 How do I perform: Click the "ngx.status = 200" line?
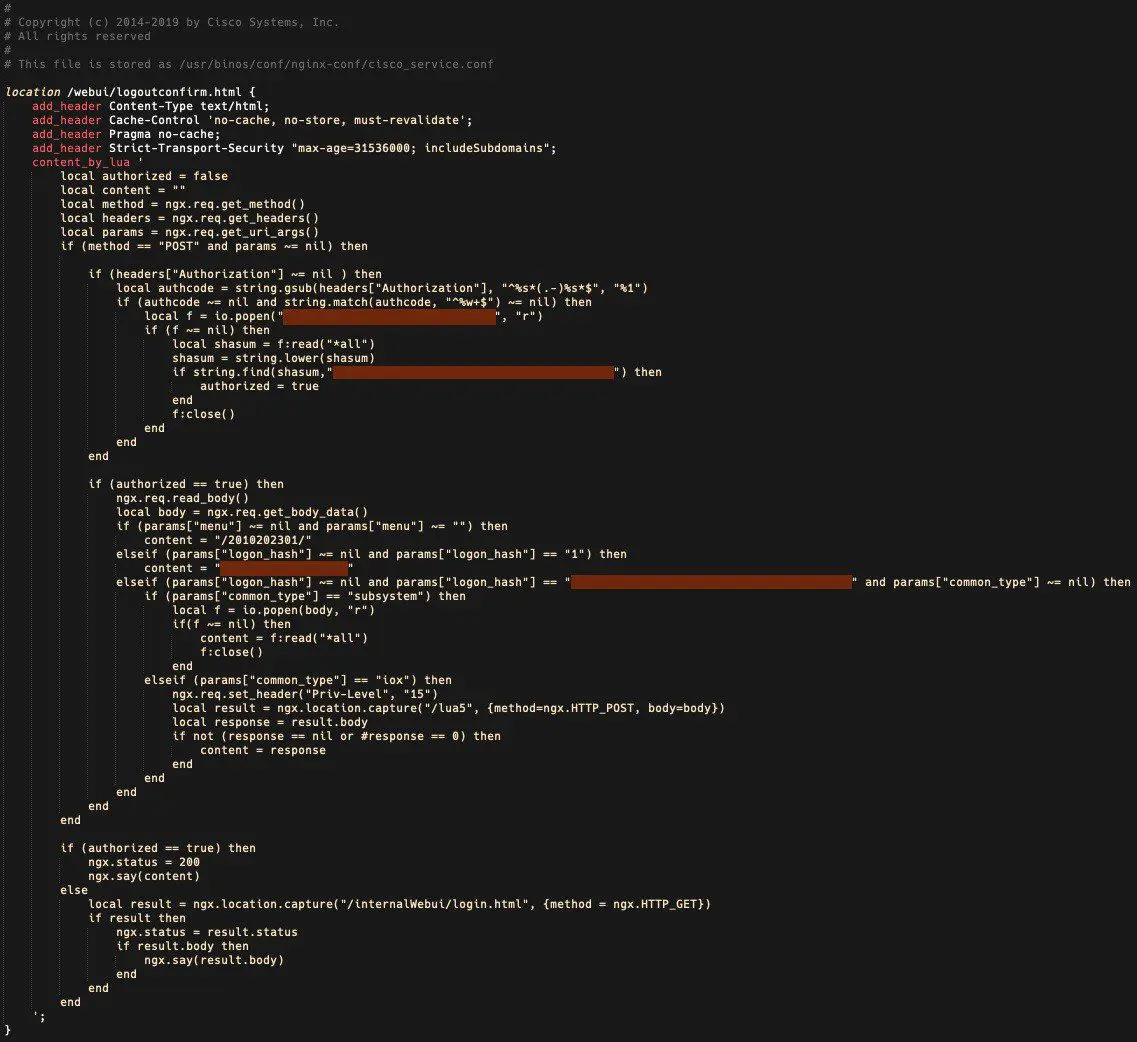pos(144,862)
